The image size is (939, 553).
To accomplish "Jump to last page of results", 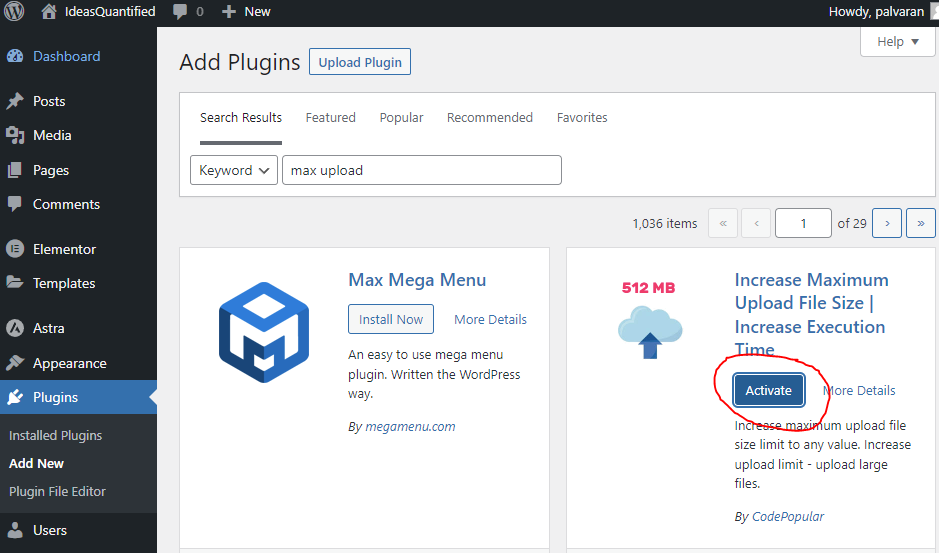I will (x=920, y=223).
